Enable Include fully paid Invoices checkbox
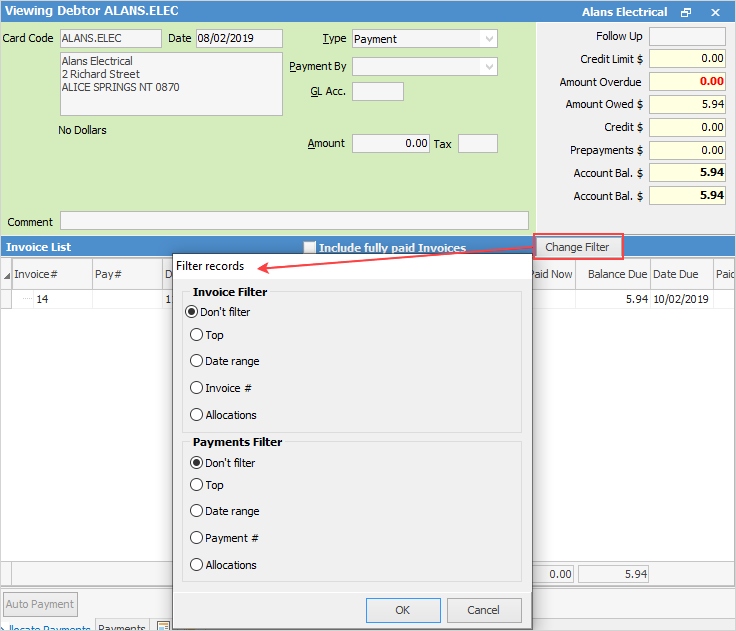The height and width of the screenshot is (631, 736). (x=310, y=247)
